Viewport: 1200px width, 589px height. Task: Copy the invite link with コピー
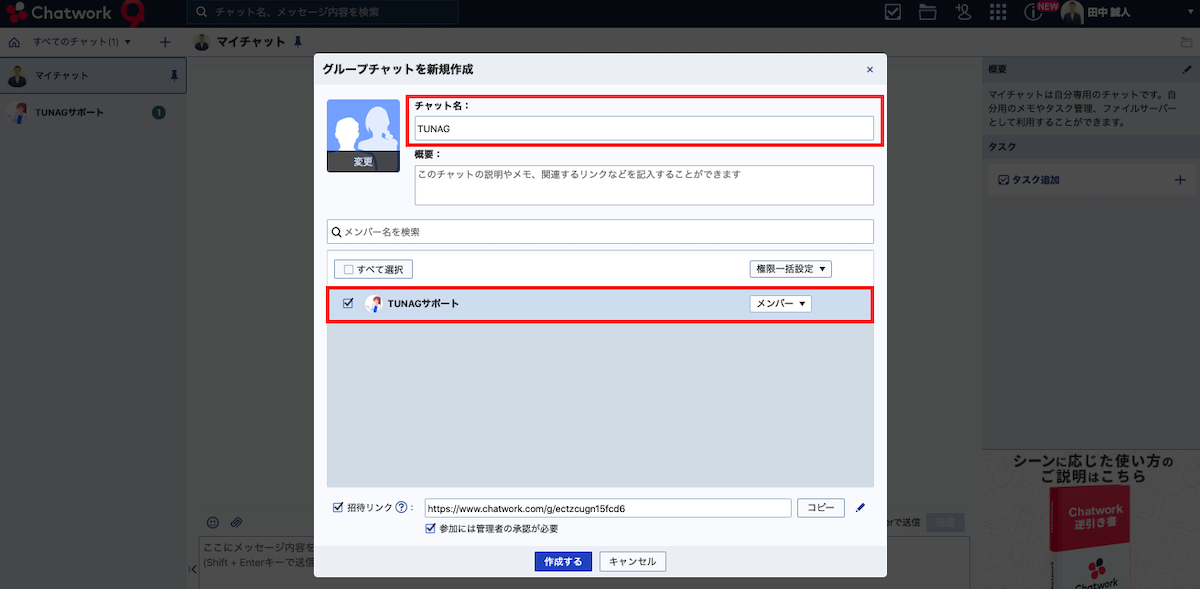click(821, 508)
